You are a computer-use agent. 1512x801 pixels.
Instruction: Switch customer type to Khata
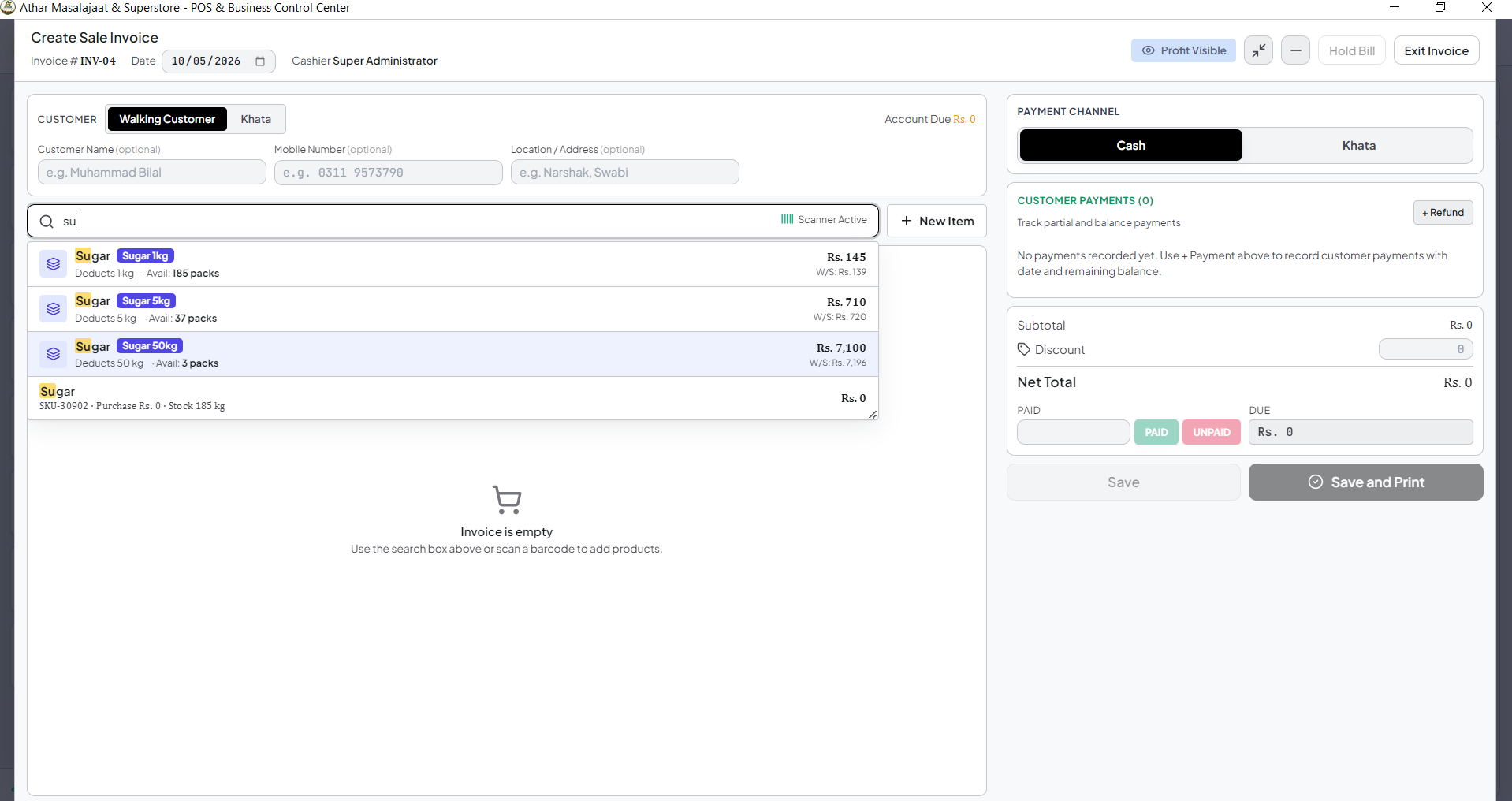point(256,119)
